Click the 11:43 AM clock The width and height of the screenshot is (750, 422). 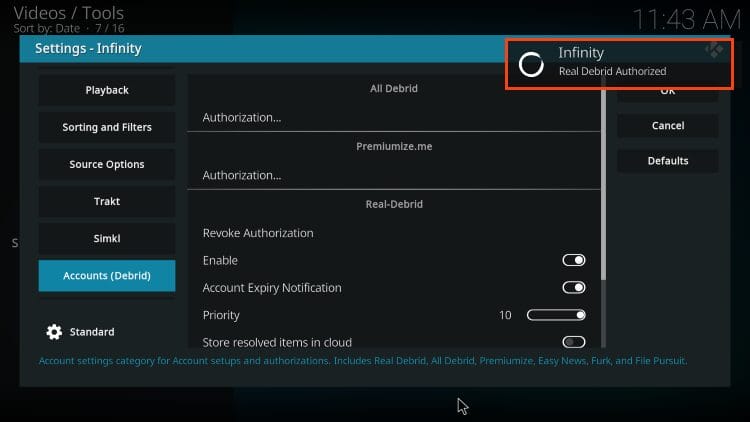coord(686,20)
